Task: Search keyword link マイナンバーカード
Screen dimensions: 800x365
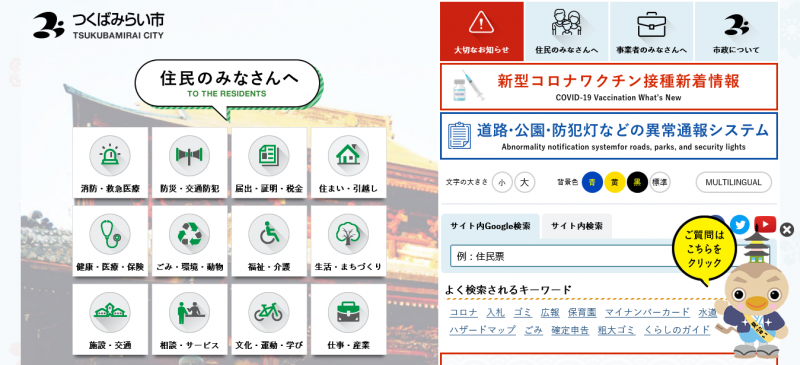Action: click(x=647, y=312)
